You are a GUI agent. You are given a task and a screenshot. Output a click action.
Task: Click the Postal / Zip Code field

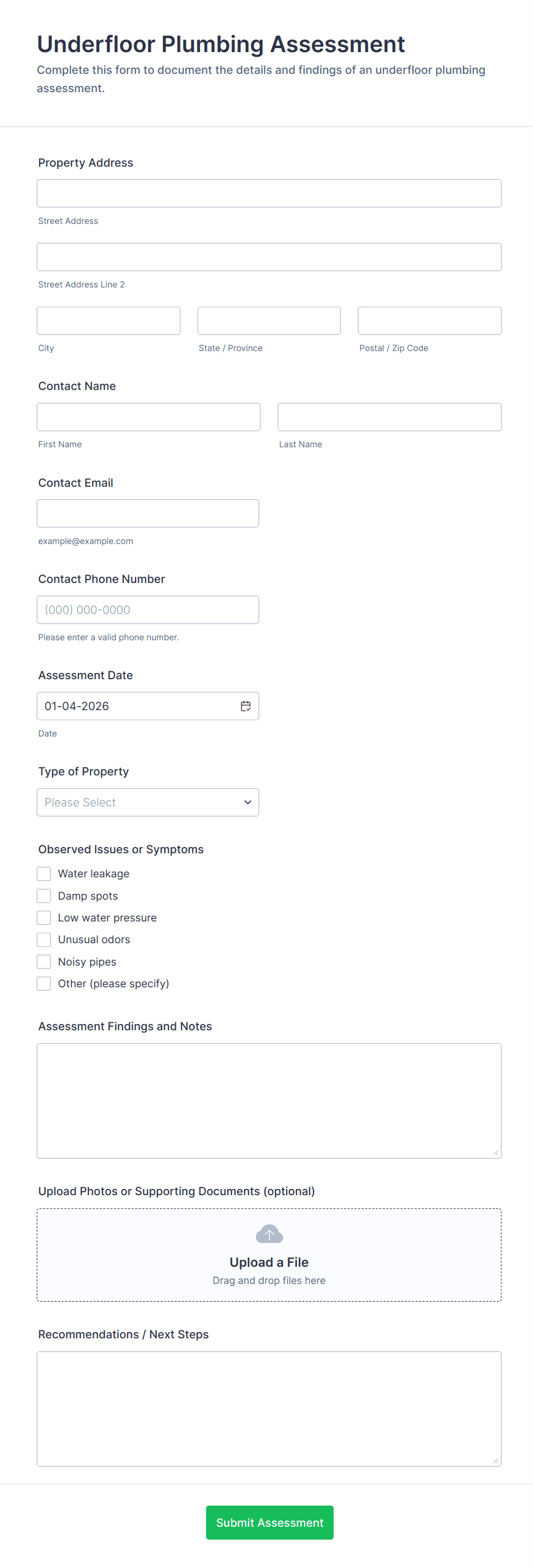(429, 321)
